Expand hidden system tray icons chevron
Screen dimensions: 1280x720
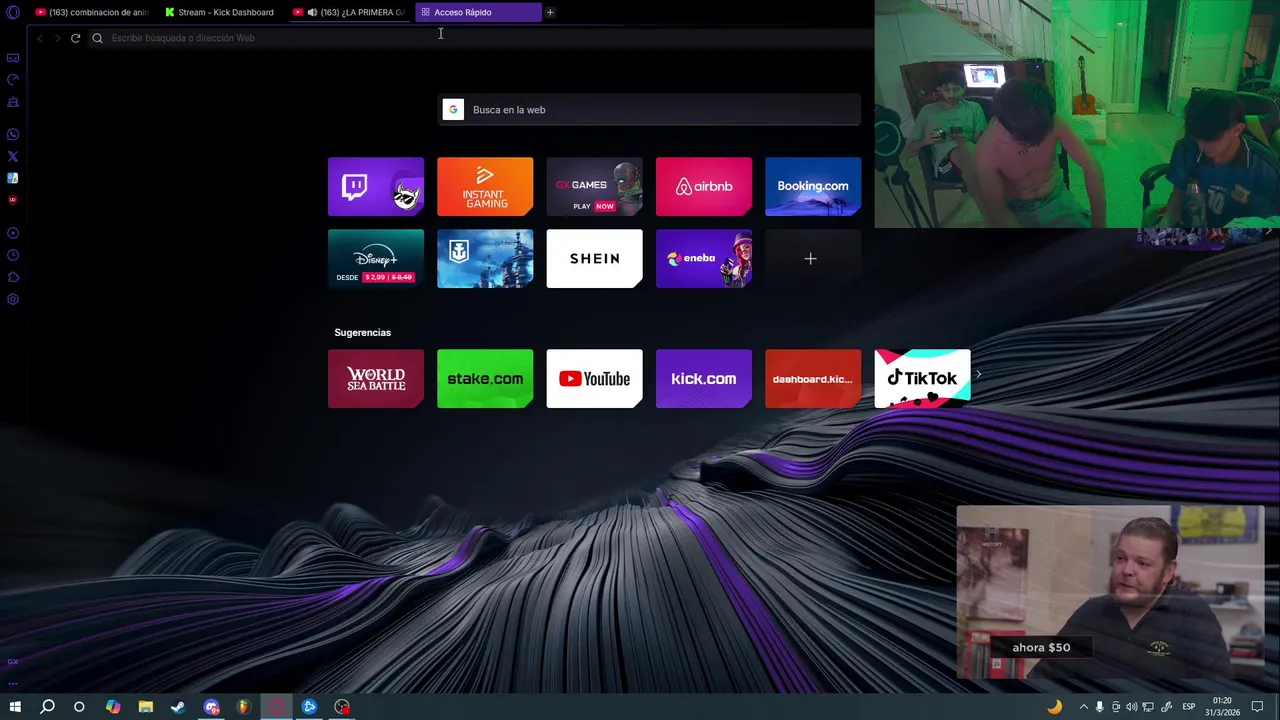click(x=1083, y=707)
